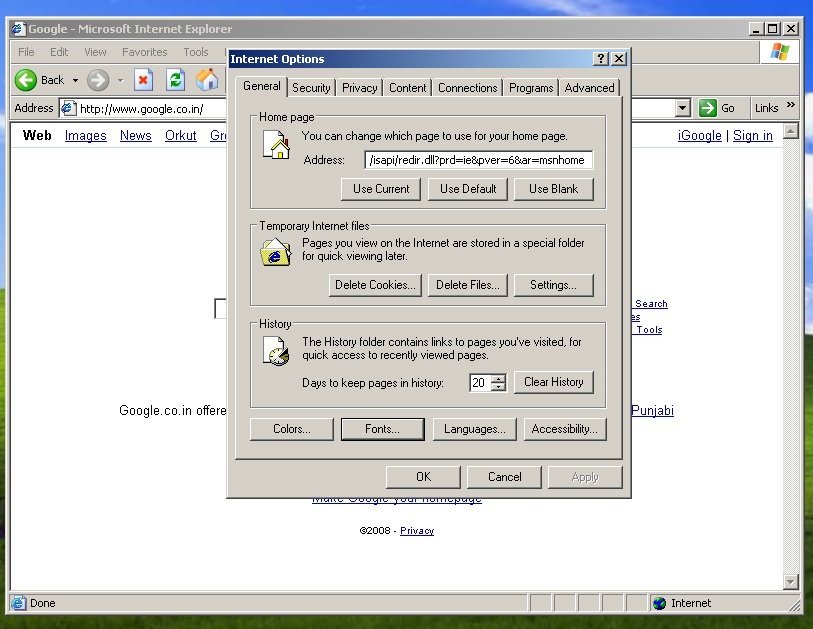Click the Use Blank button
The width and height of the screenshot is (813, 629).
click(x=553, y=189)
